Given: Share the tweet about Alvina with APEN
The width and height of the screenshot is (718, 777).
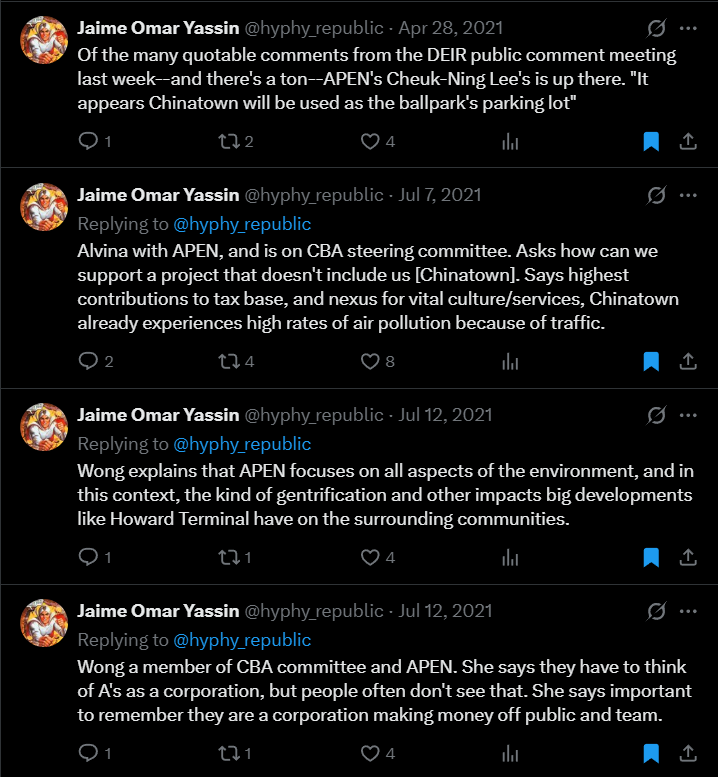Looking at the screenshot, I should tap(688, 361).
